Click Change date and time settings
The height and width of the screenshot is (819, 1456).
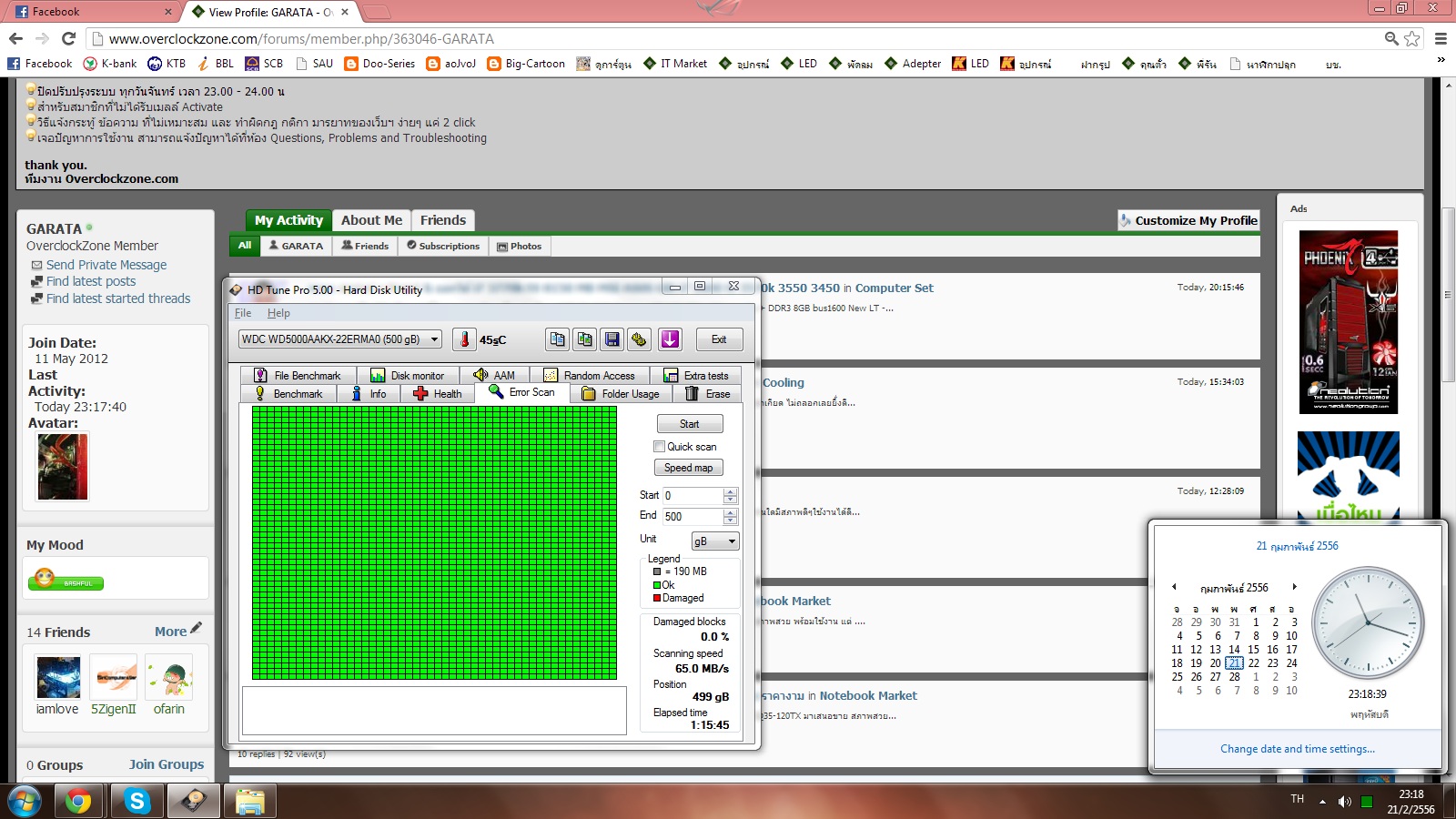(x=1298, y=749)
